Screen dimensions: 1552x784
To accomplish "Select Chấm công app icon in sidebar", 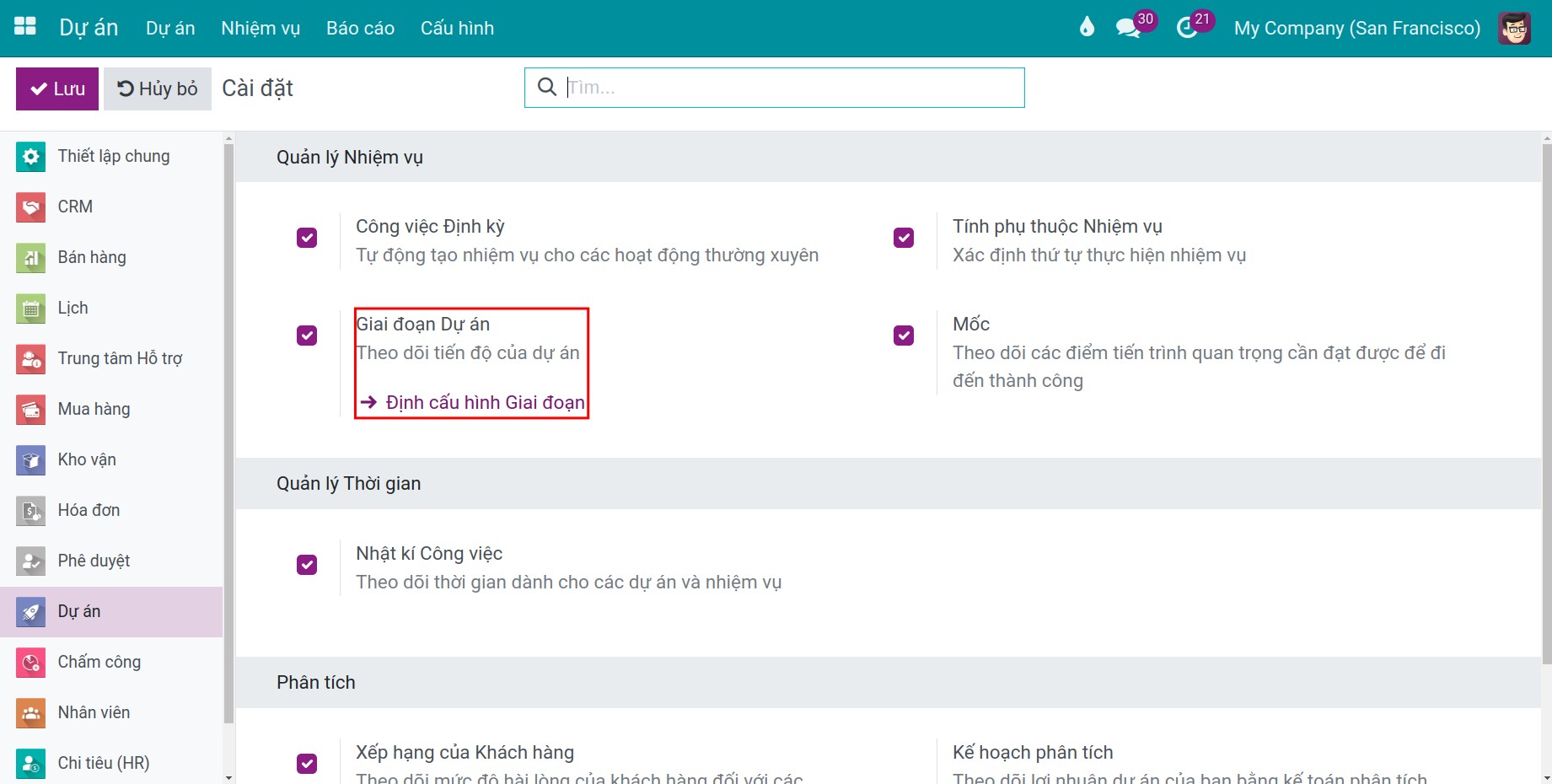I will point(31,663).
